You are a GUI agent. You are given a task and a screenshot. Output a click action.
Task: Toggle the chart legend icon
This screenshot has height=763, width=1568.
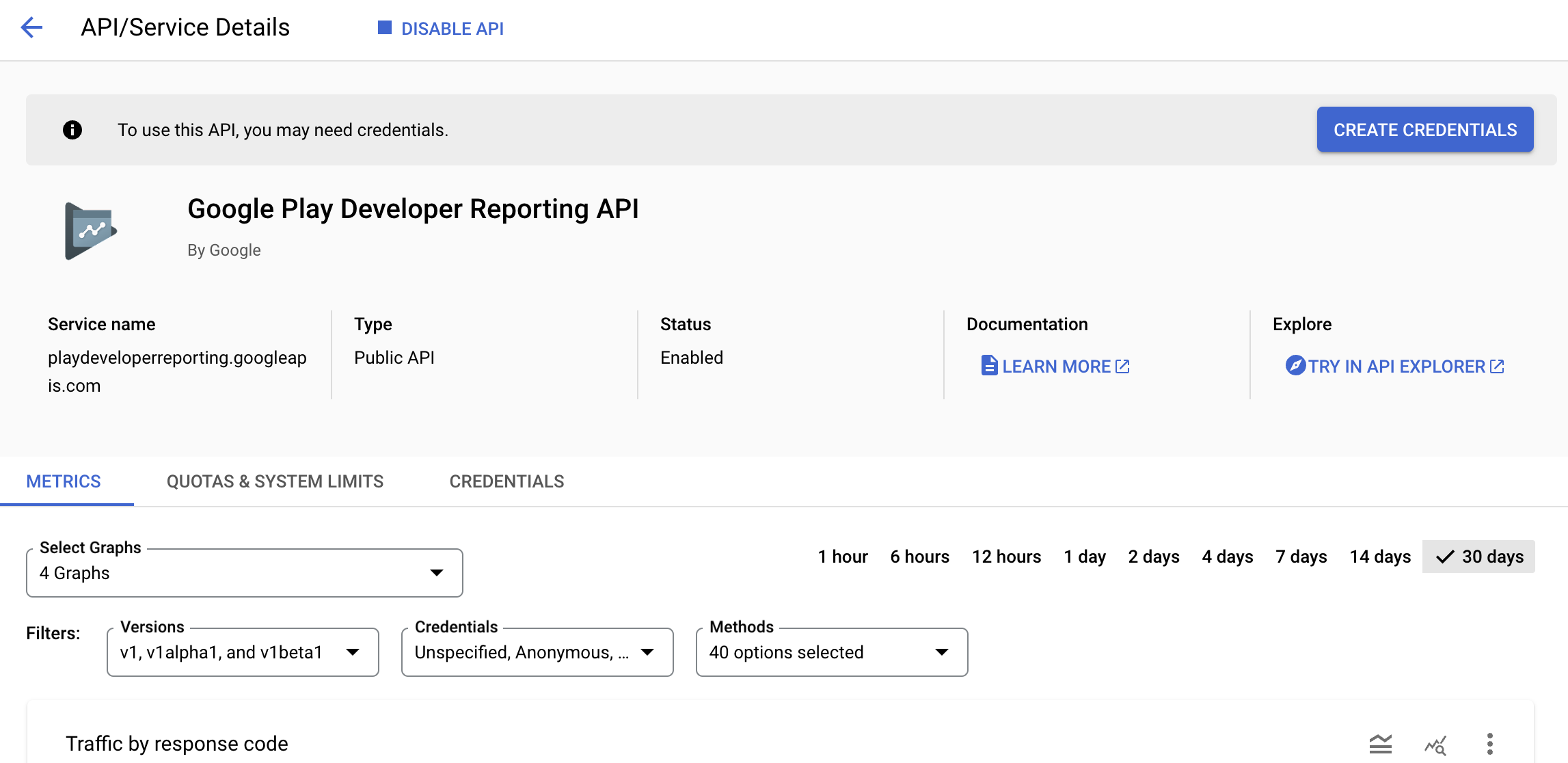pyautogui.click(x=1380, y=744)
